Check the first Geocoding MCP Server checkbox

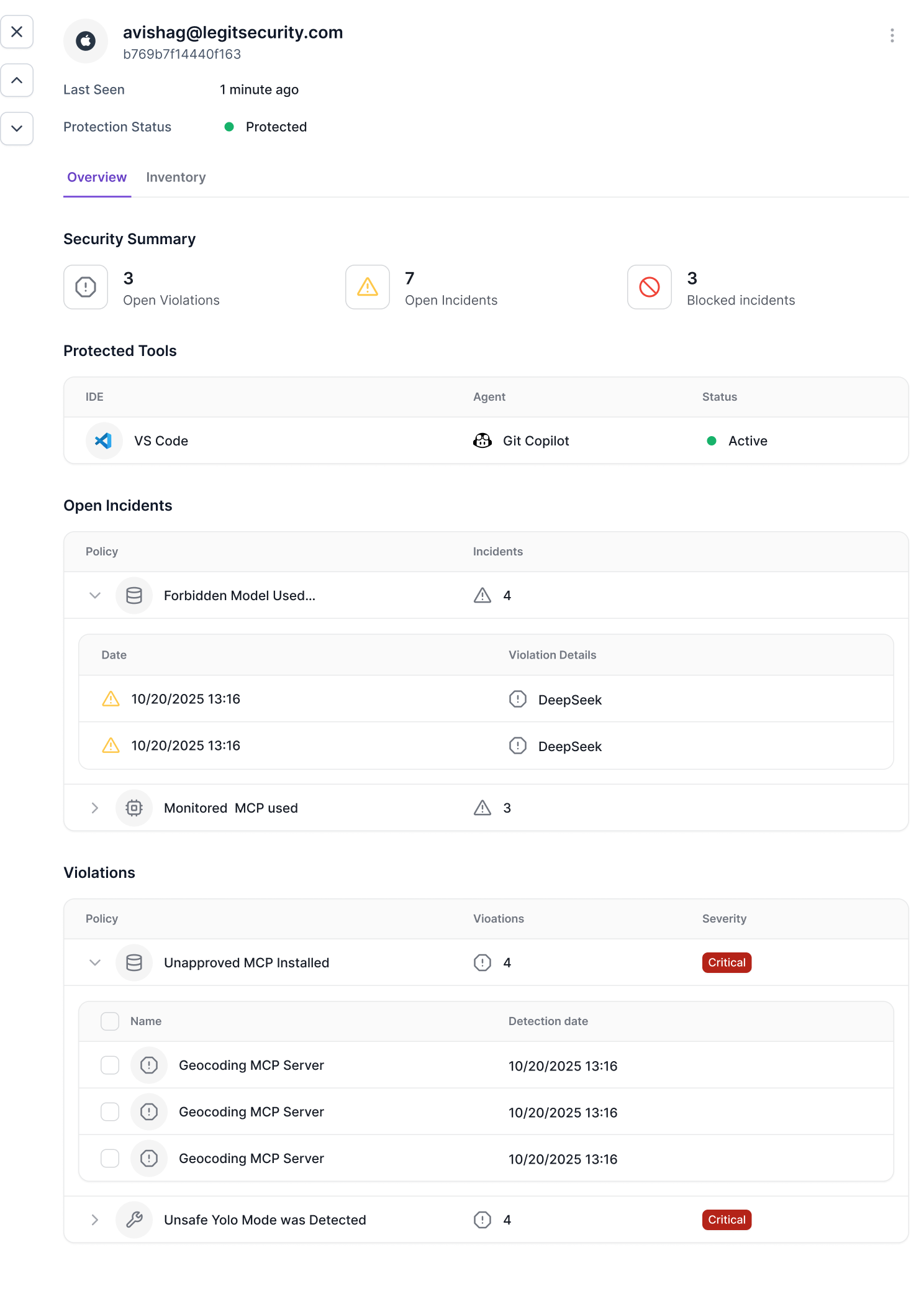point(110,1065)
